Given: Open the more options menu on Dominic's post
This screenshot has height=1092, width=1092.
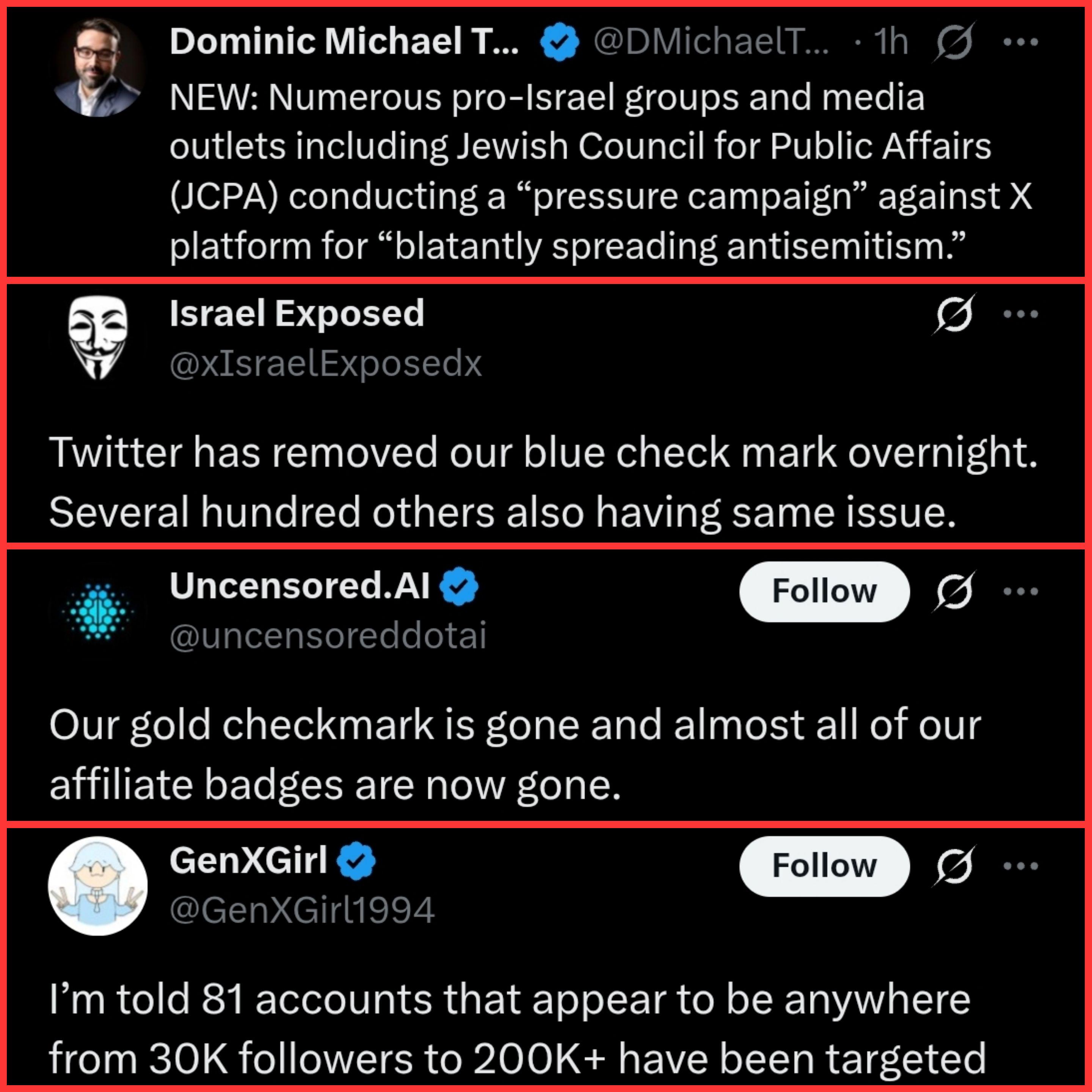Looking at the screenshot, I should (x=1021, y=42).
